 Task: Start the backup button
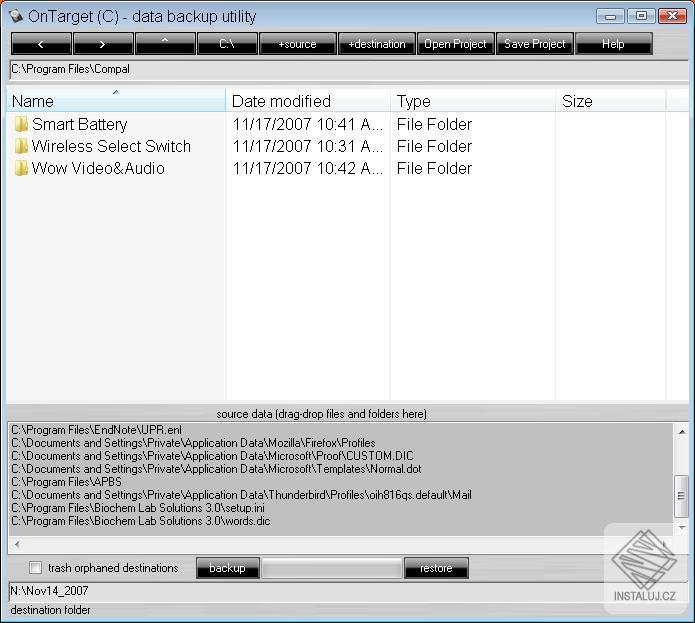(228, 568)
